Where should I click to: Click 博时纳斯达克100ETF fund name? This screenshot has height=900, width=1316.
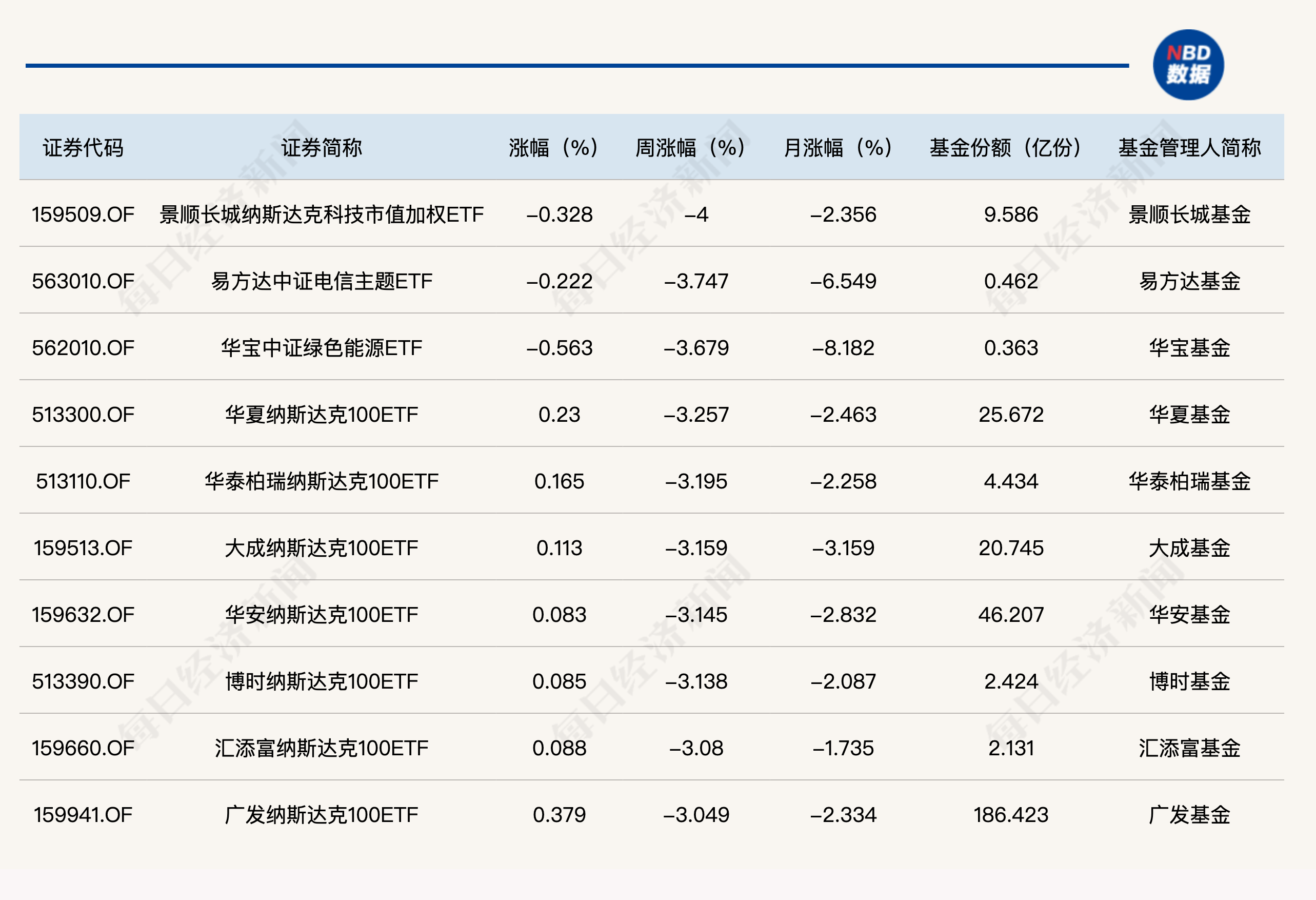pyautogui.click(x=321, y=681)
